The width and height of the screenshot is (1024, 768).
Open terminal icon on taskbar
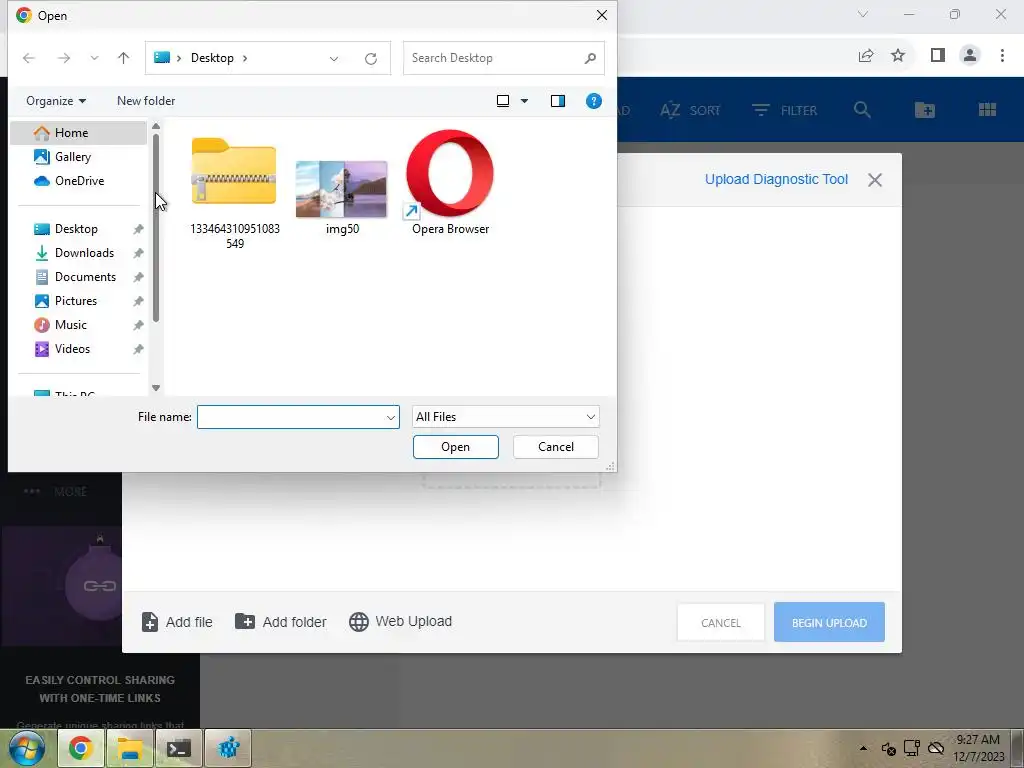[x=179, y=748]
